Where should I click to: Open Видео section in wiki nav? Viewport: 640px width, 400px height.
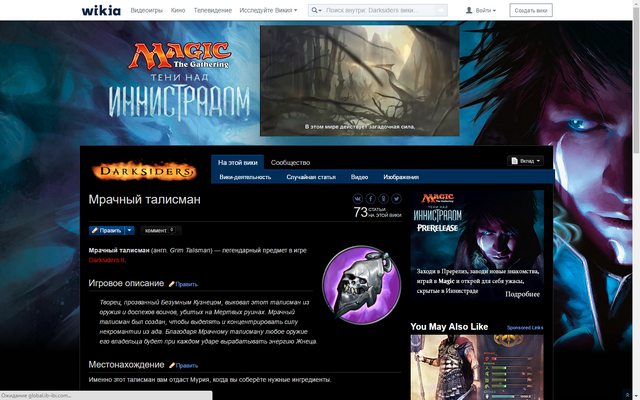click(359, 177)
